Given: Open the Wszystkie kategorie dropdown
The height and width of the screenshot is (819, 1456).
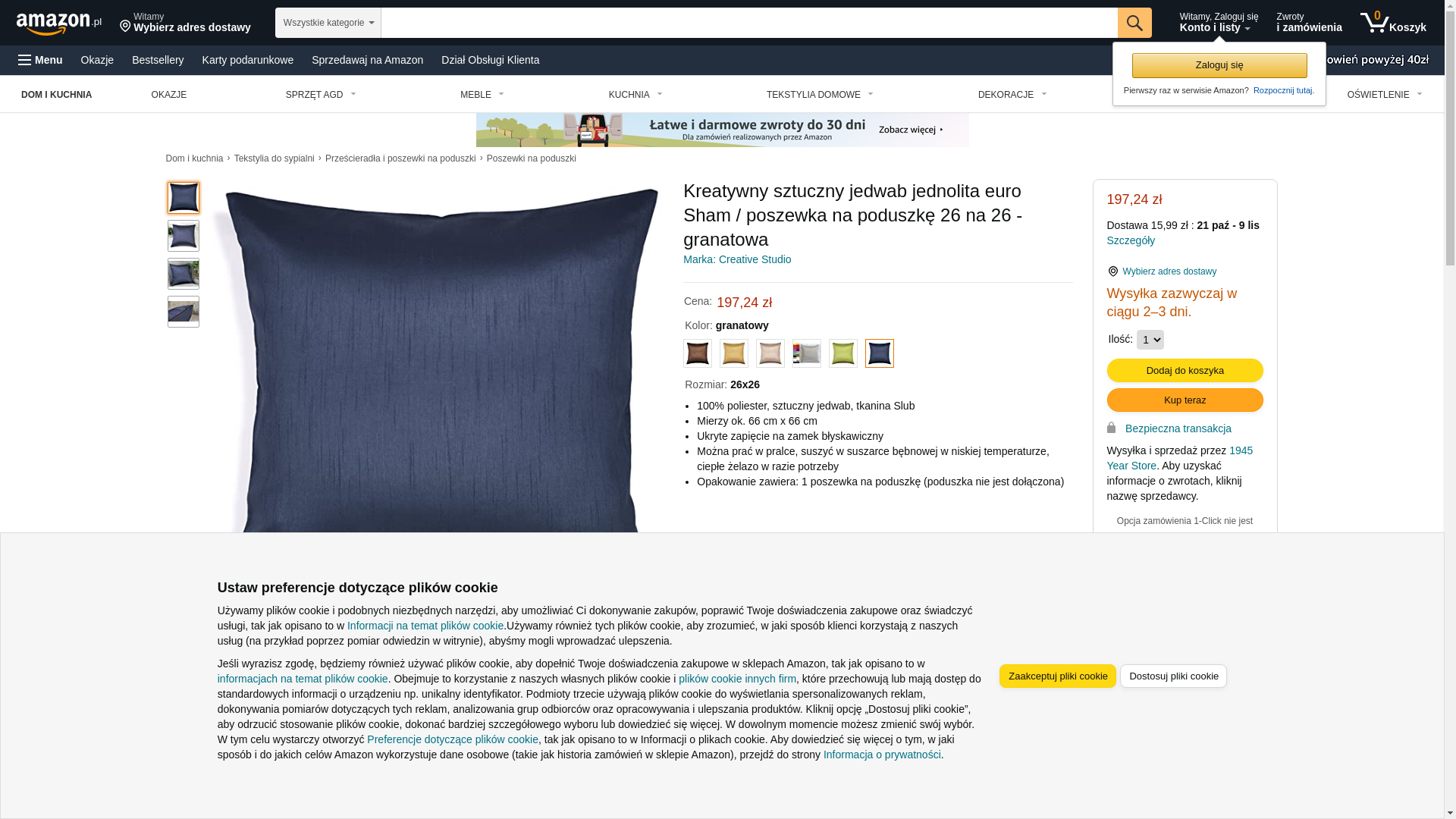Looking at the screenshot, I should [328, 23].
